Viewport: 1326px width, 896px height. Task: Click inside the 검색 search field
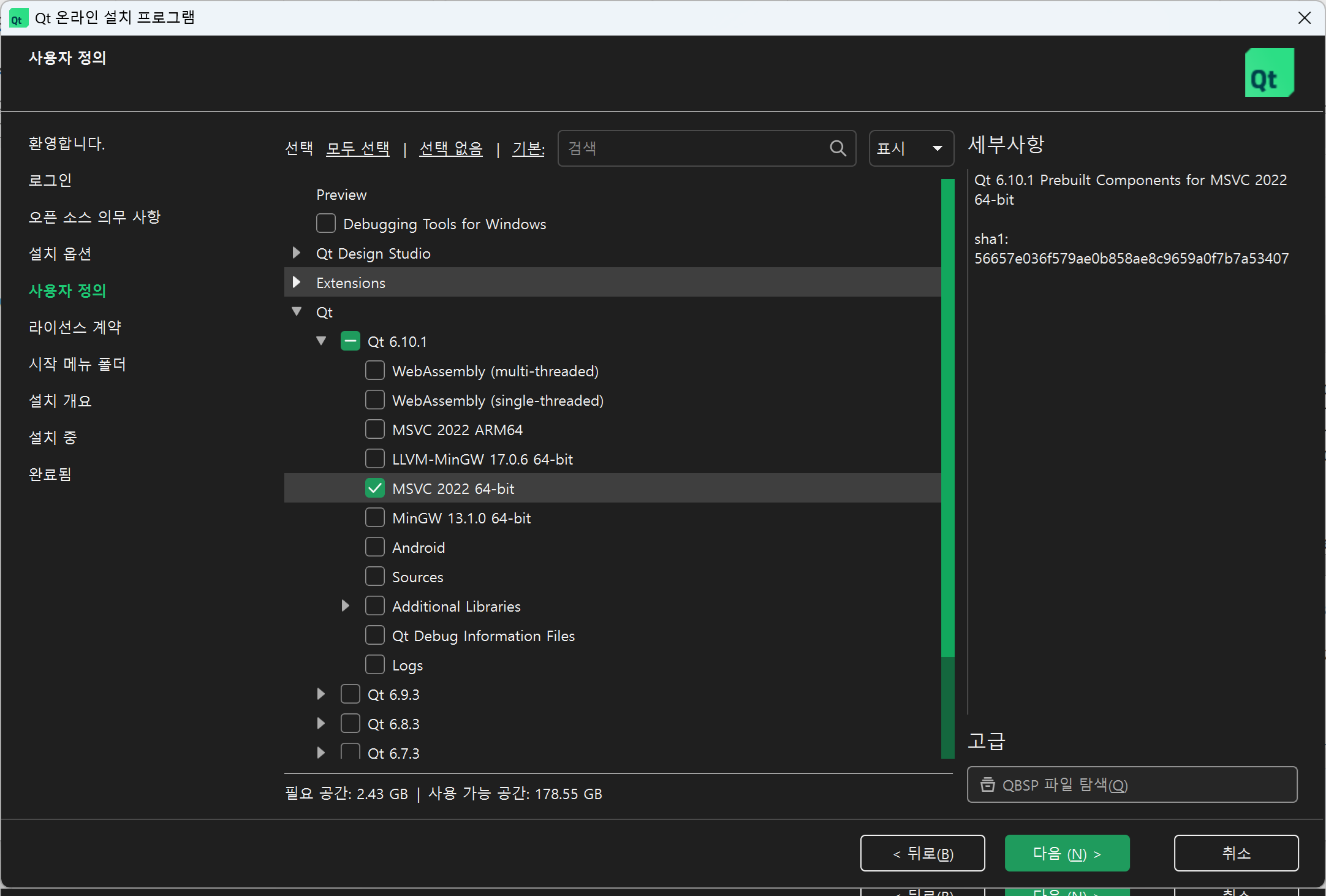pos(674,148)
